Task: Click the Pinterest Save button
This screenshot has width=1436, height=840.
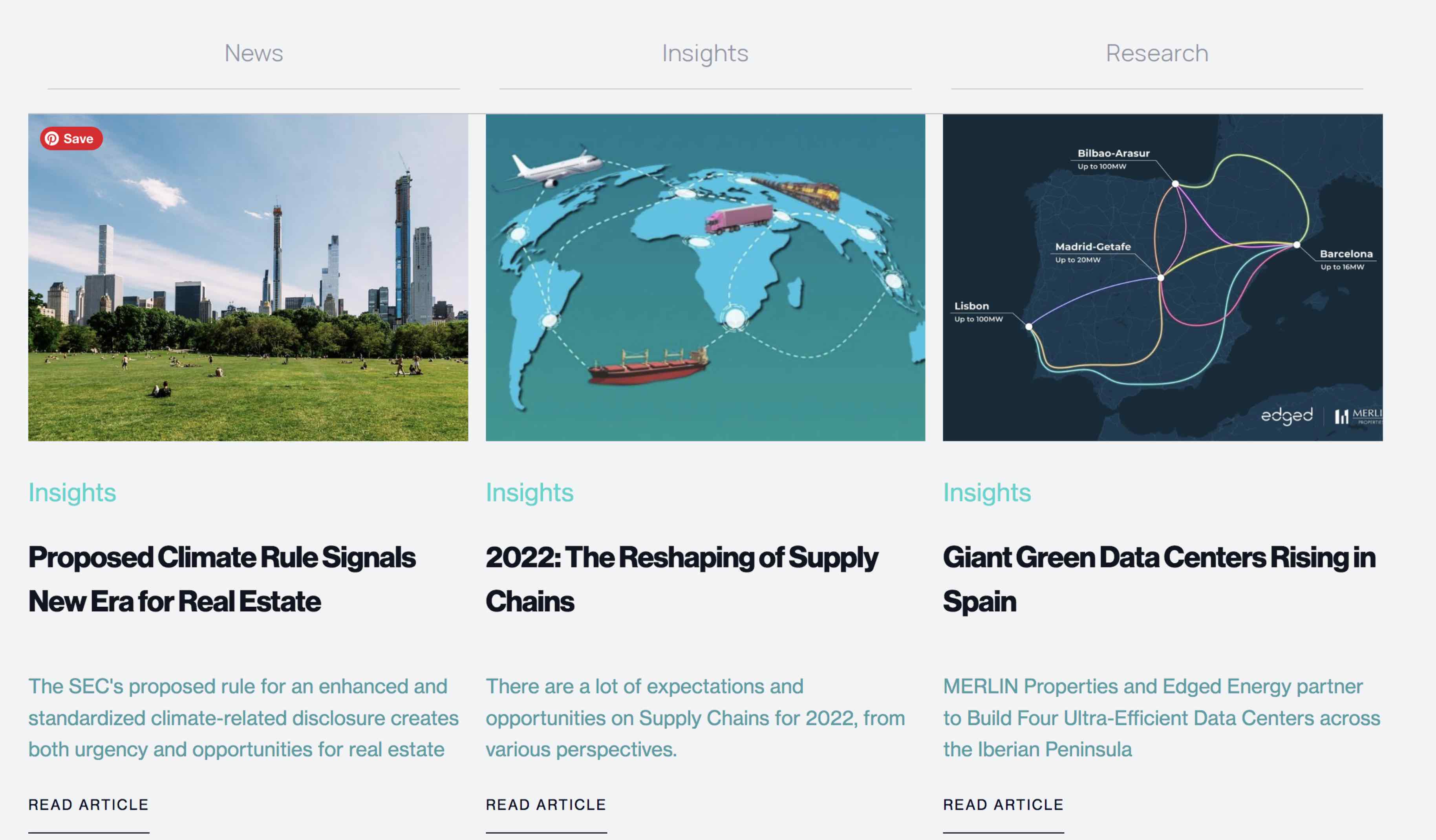Action: coord(71,139)
